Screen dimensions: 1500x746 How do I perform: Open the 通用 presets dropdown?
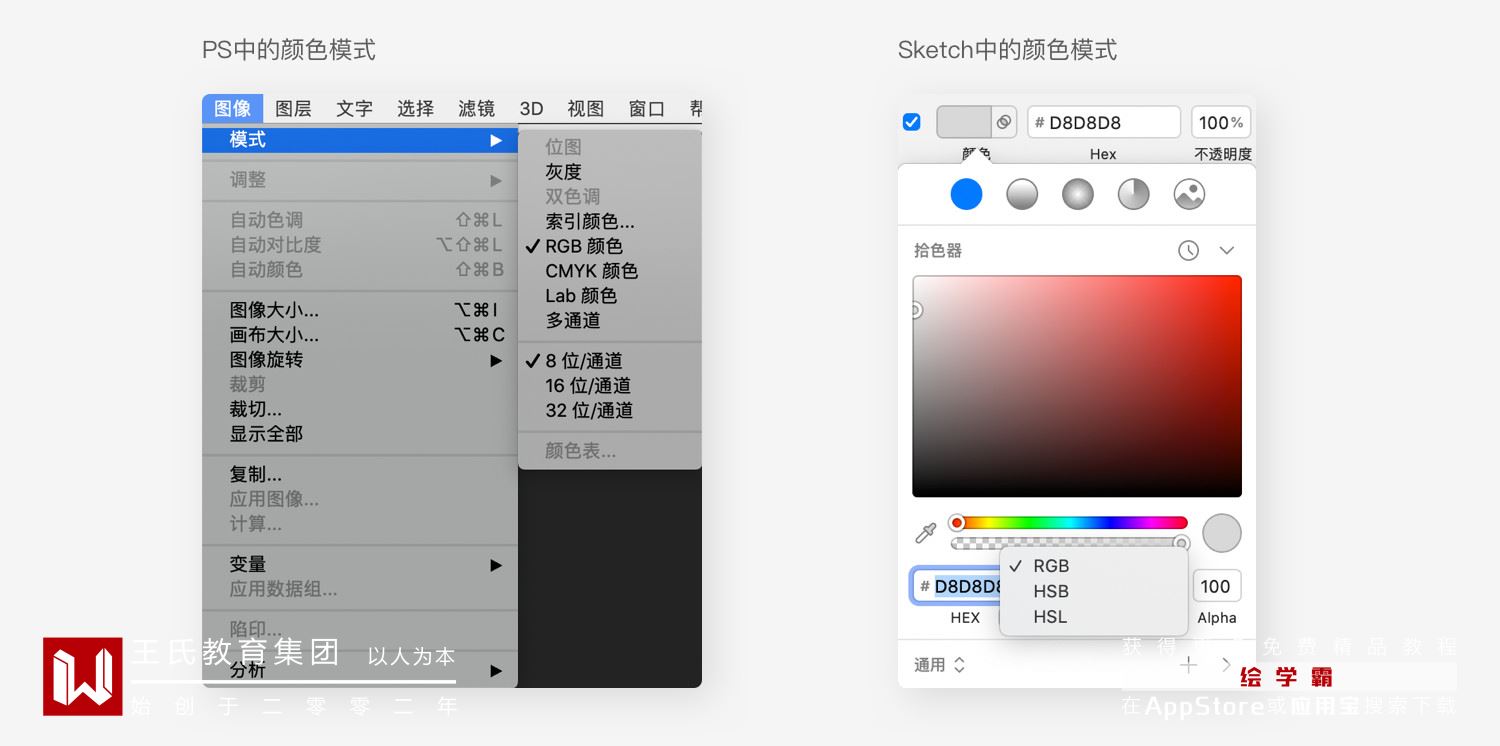940,665
